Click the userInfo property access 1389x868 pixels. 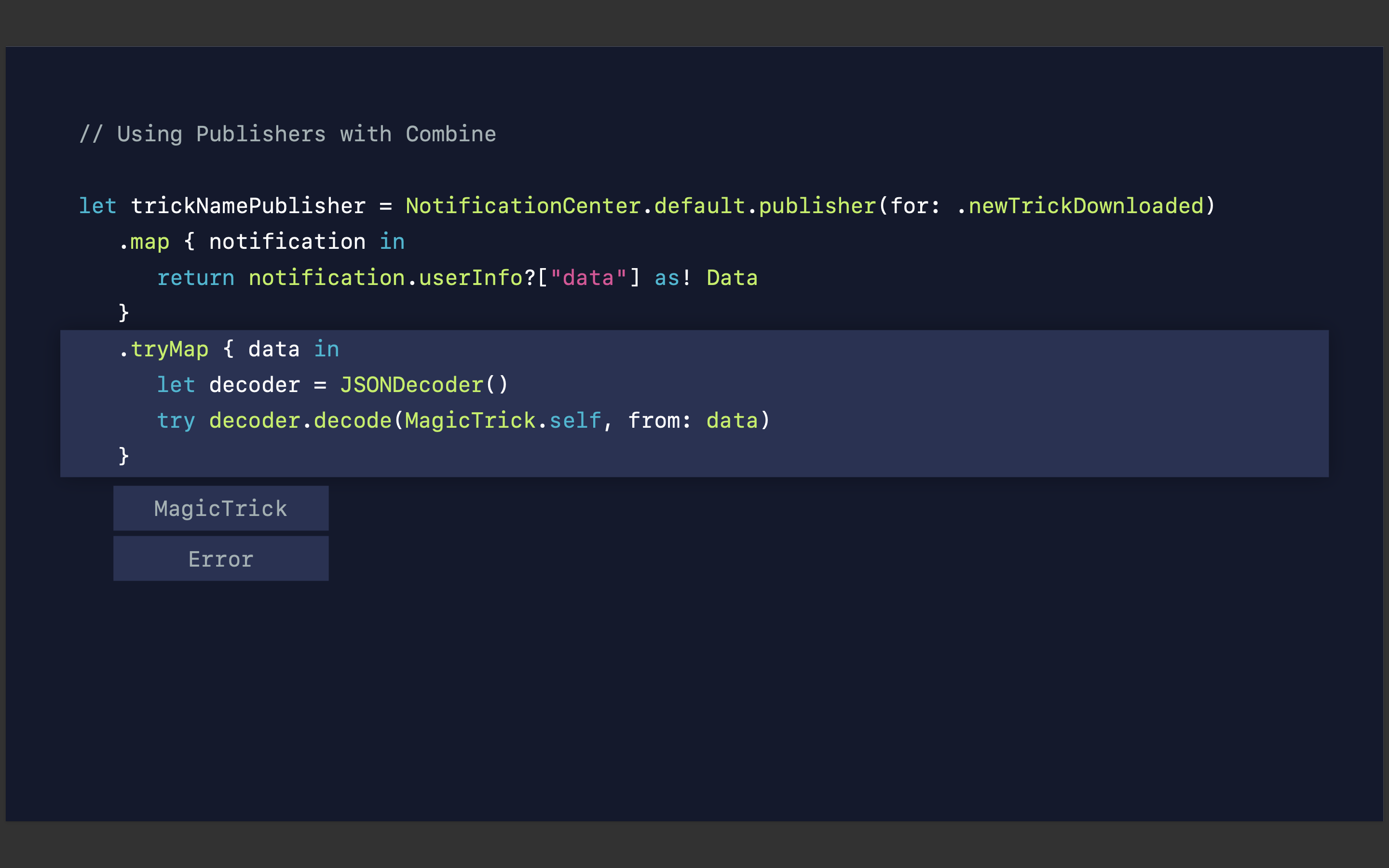470,278
